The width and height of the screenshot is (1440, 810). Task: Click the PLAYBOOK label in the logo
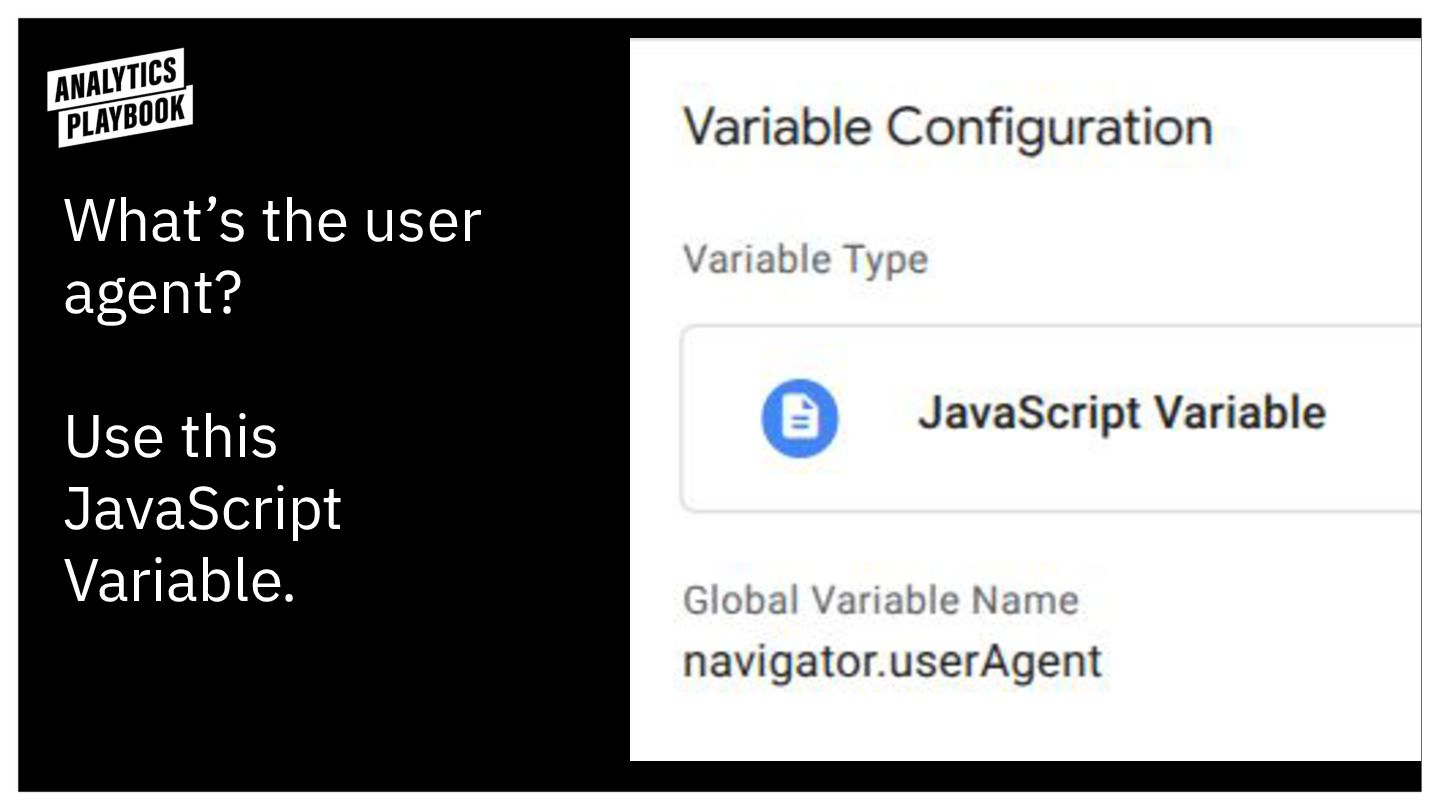[127, 118]
